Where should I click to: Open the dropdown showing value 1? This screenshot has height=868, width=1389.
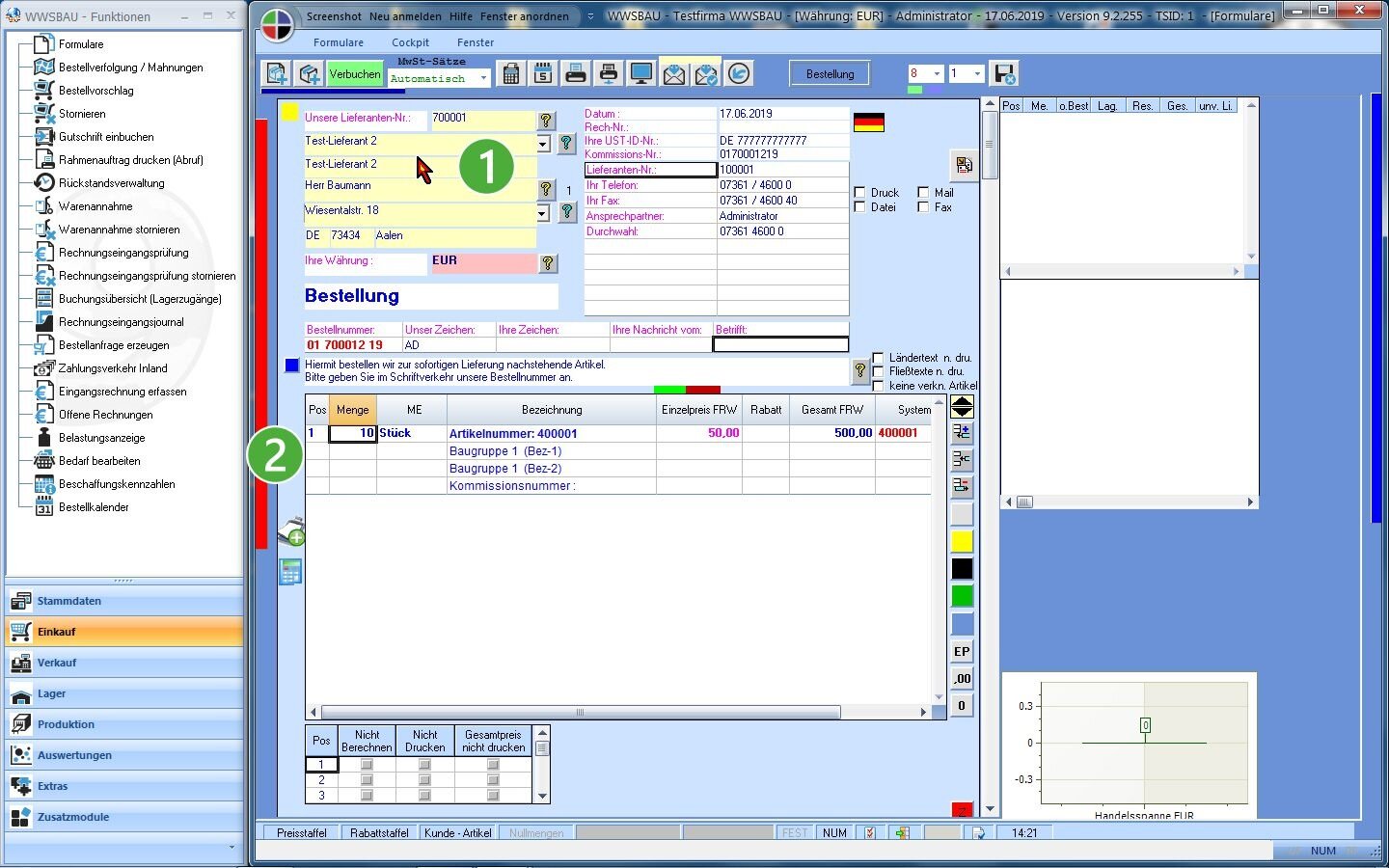976,73
